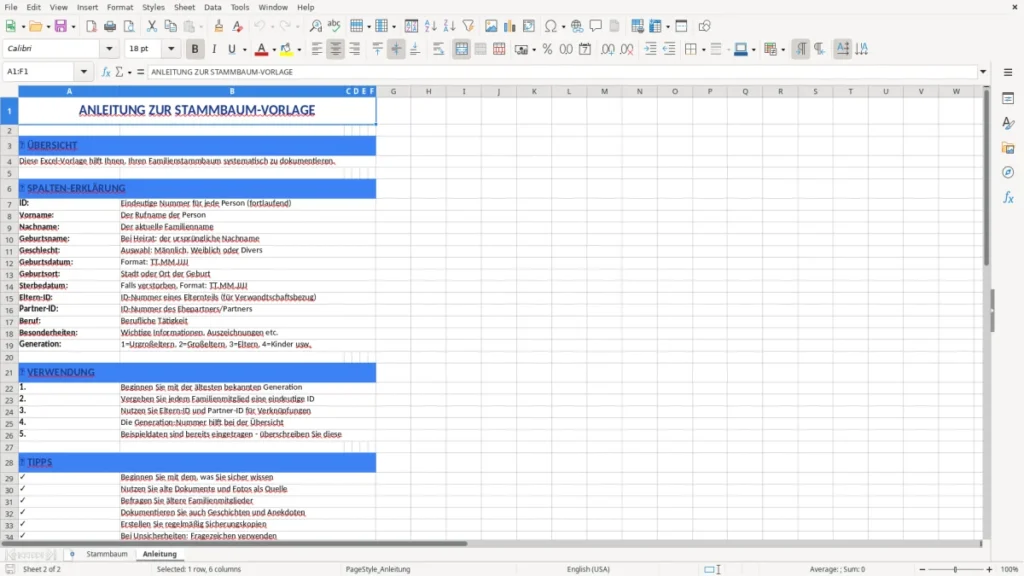Toggle Center Horizontally alignment
The width and height of the screenshot is (1024, 576).
336,49
